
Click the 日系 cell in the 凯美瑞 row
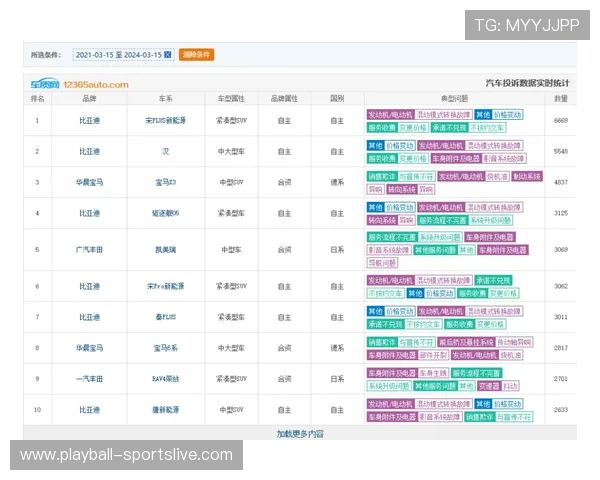coord(337,250)
